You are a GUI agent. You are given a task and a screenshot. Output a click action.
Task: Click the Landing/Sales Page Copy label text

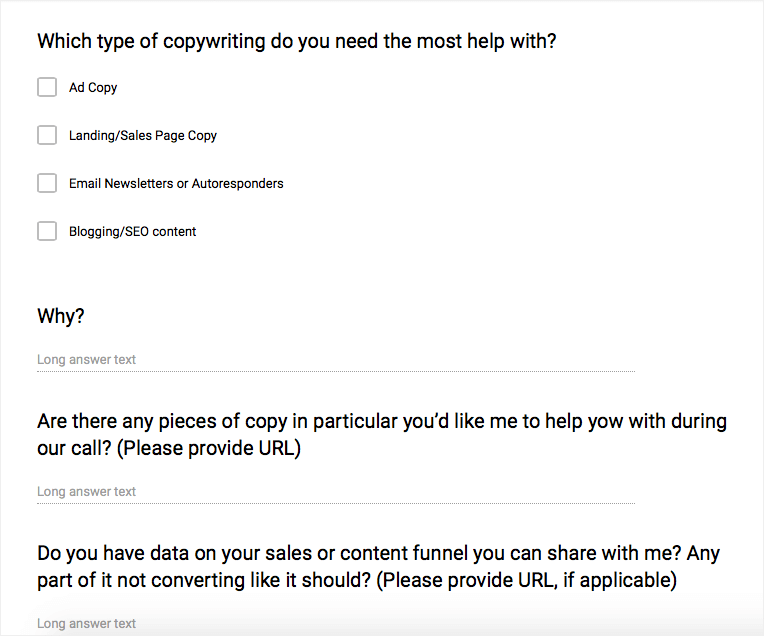pos(143,136)
